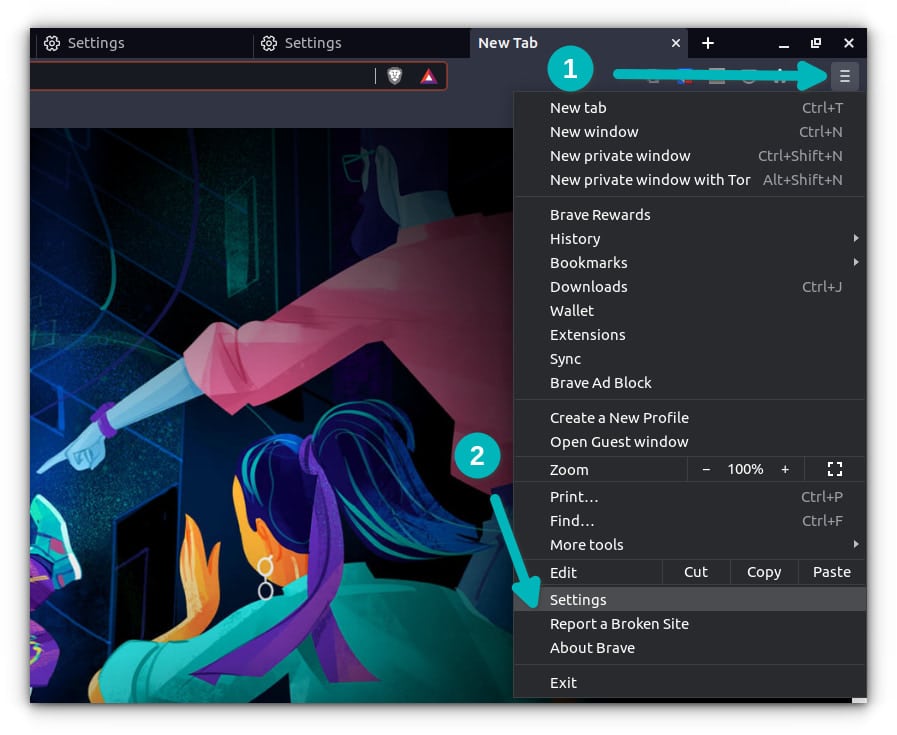Click the Copy button in the Edit row

point(763,571)
